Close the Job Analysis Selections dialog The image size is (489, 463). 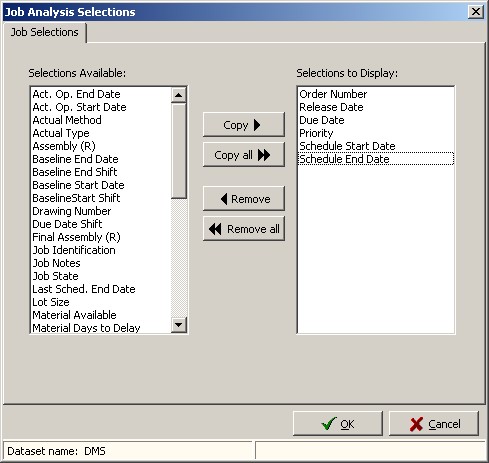476,12
